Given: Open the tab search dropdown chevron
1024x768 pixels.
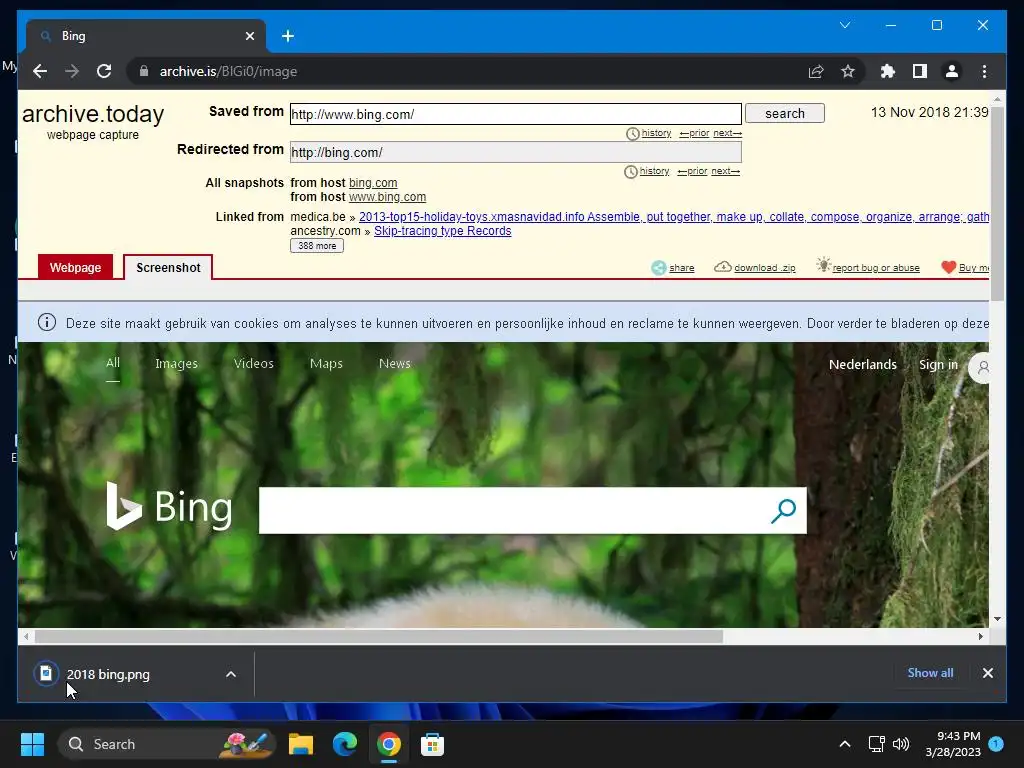Looking at the screenshot, I should tap(844, 25).
